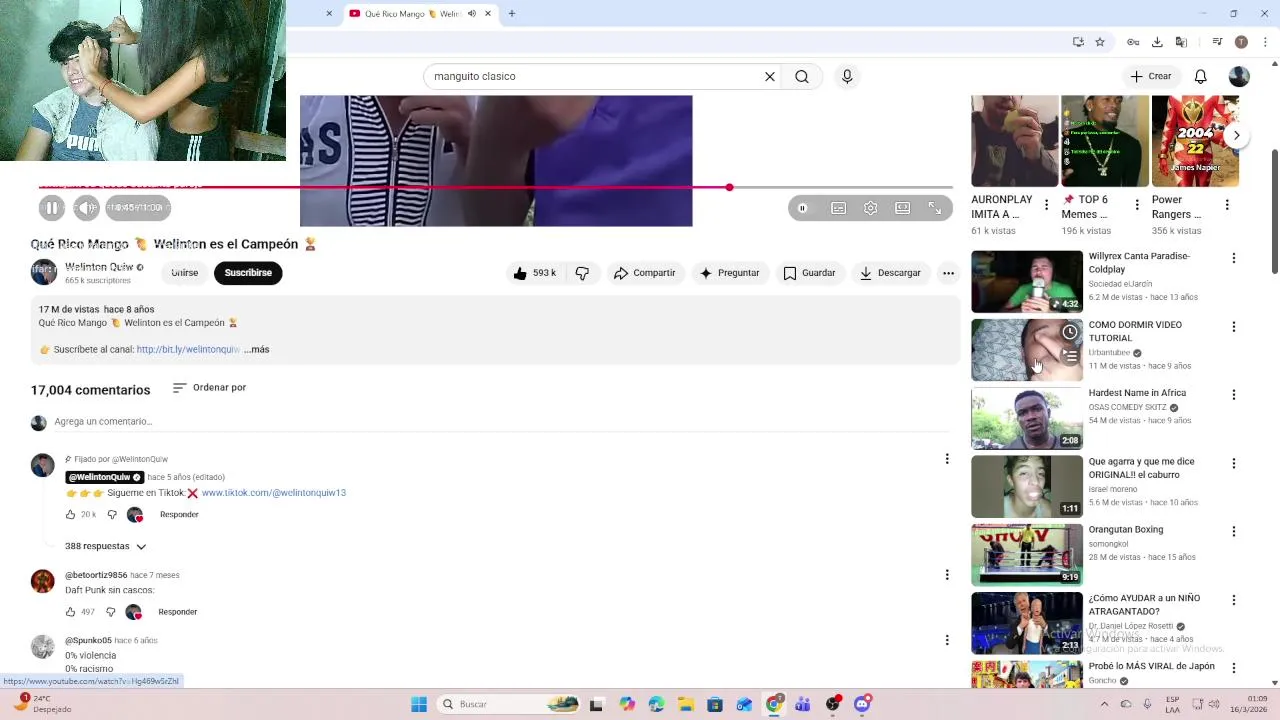Open the Compartir share dialog
This screenshot has width=1280, height=720.
[x=645, y=273]
